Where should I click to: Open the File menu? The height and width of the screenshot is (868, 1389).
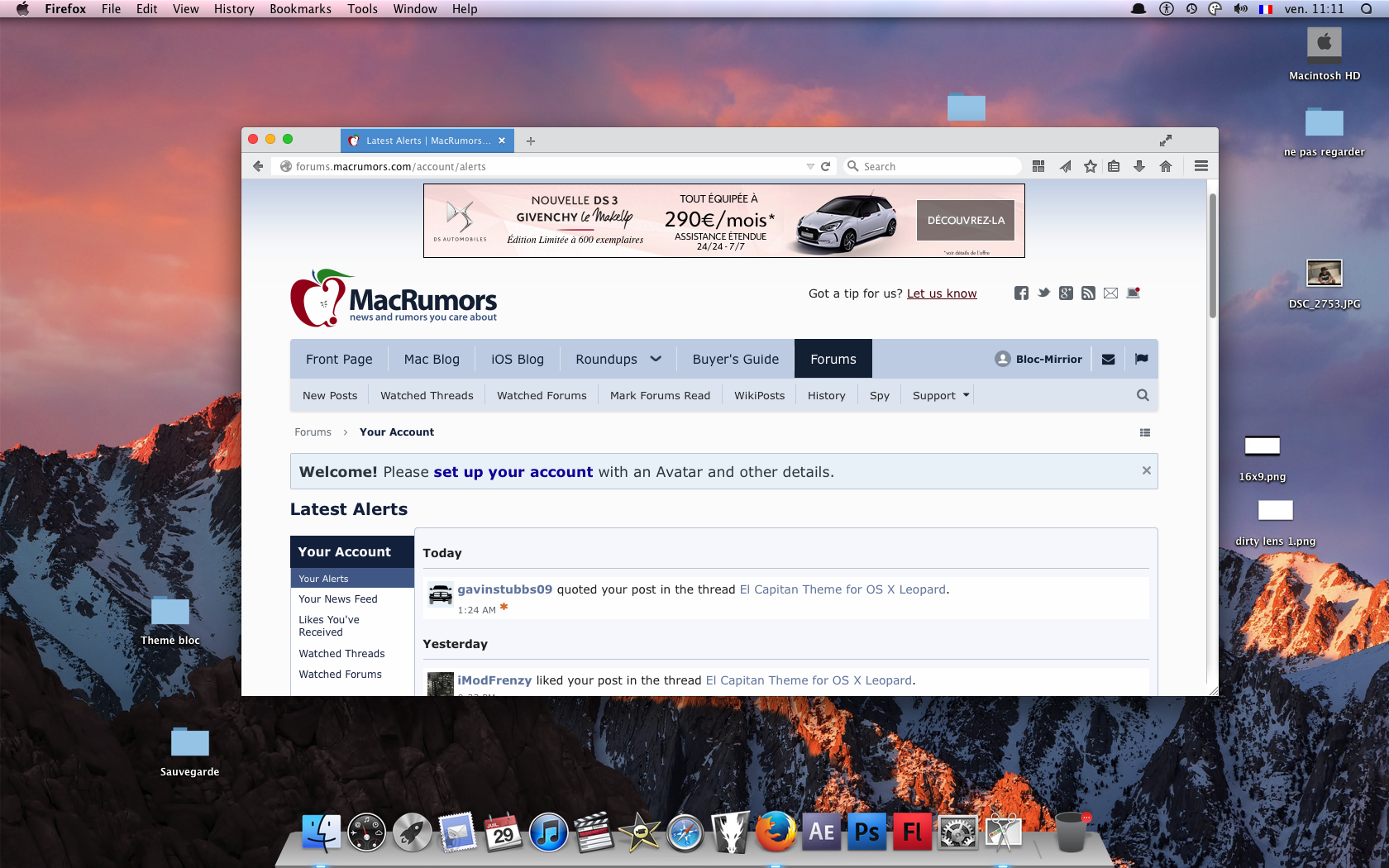coord(111,9)
